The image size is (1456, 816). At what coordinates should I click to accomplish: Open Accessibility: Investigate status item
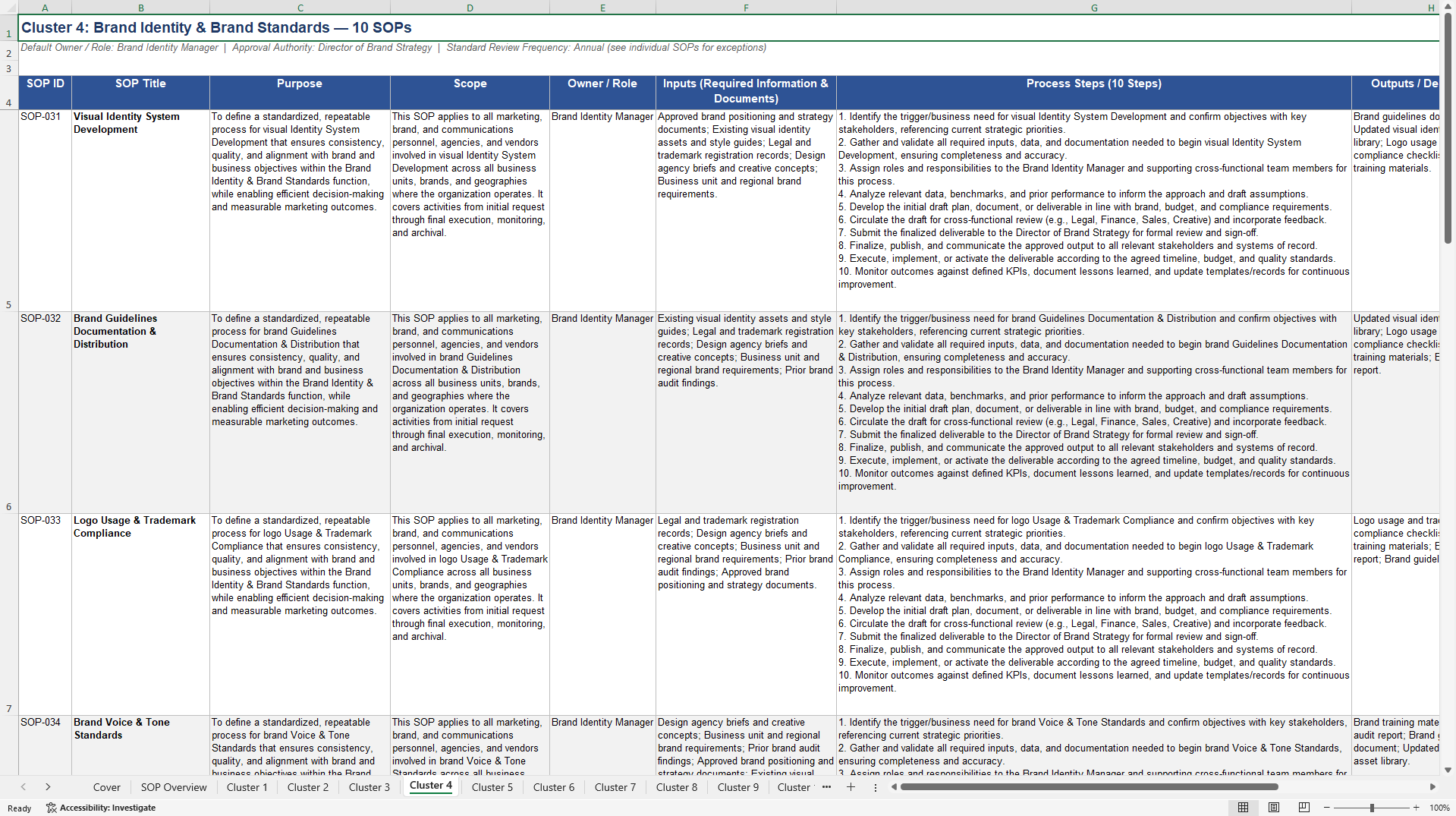[101, 808]
